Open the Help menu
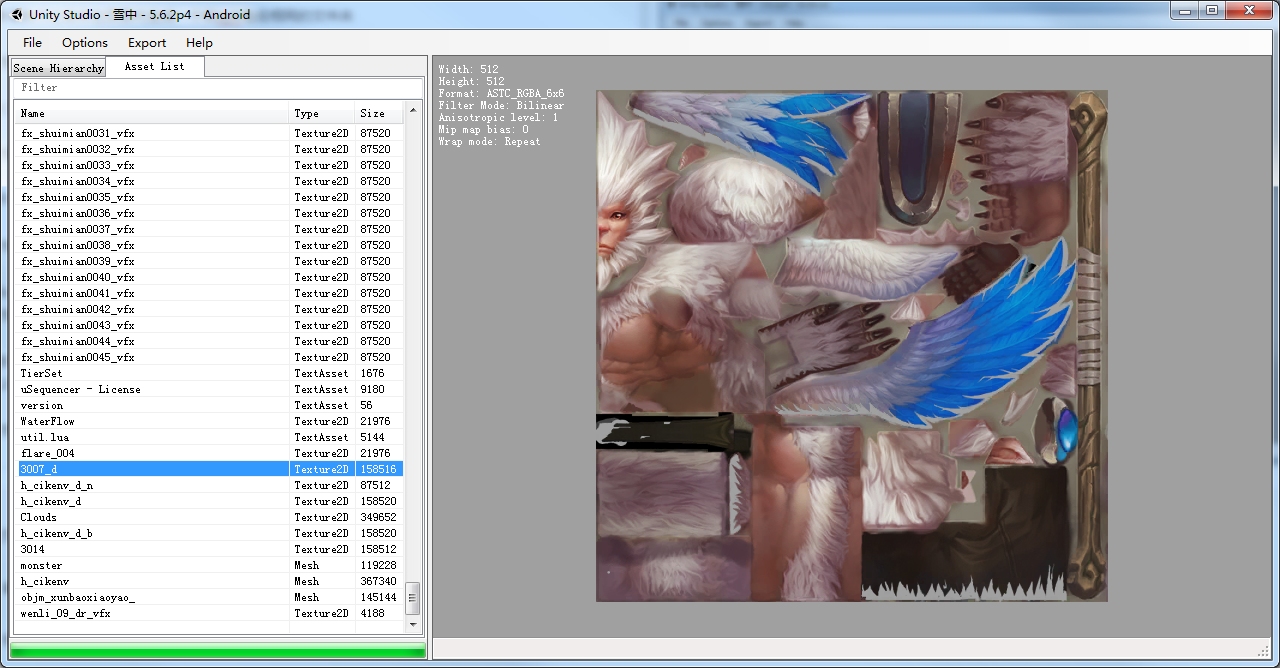 click(199, 43)
